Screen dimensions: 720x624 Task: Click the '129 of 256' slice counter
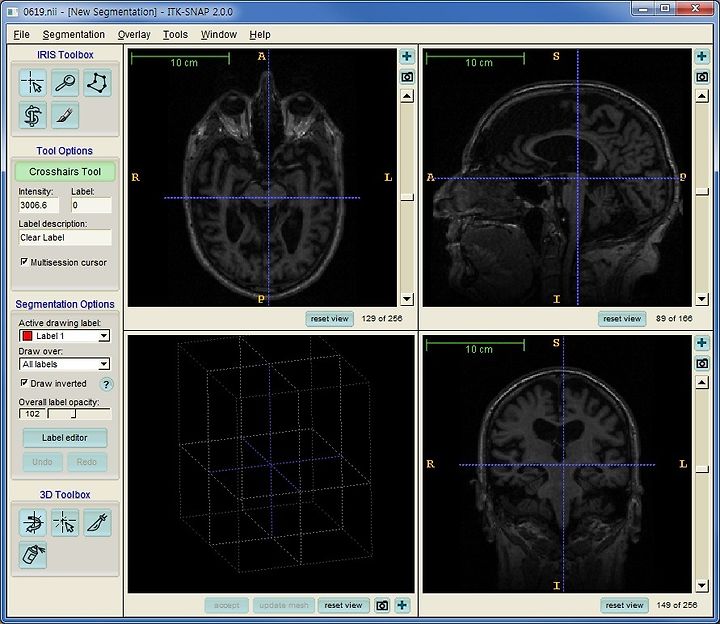[382, 319]
